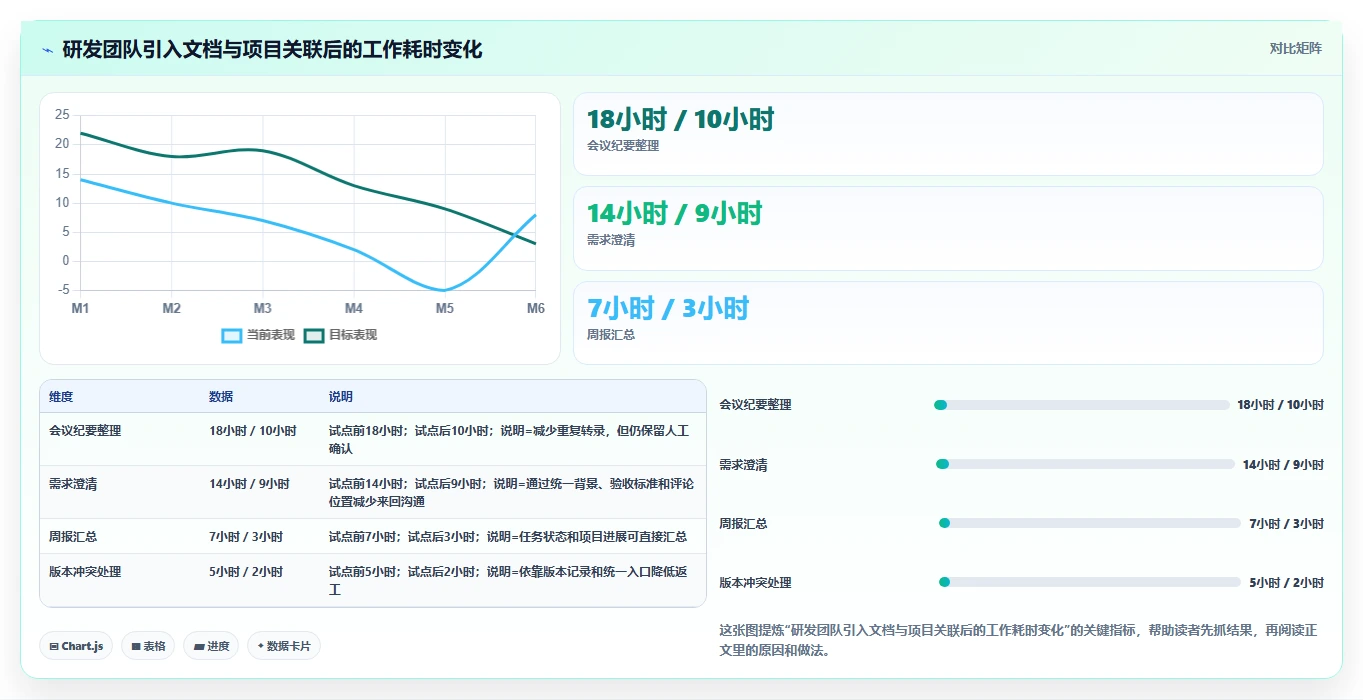Screen dimensions: 1363x700
Task: Click the M5 x-axis label
Action: 444,308
